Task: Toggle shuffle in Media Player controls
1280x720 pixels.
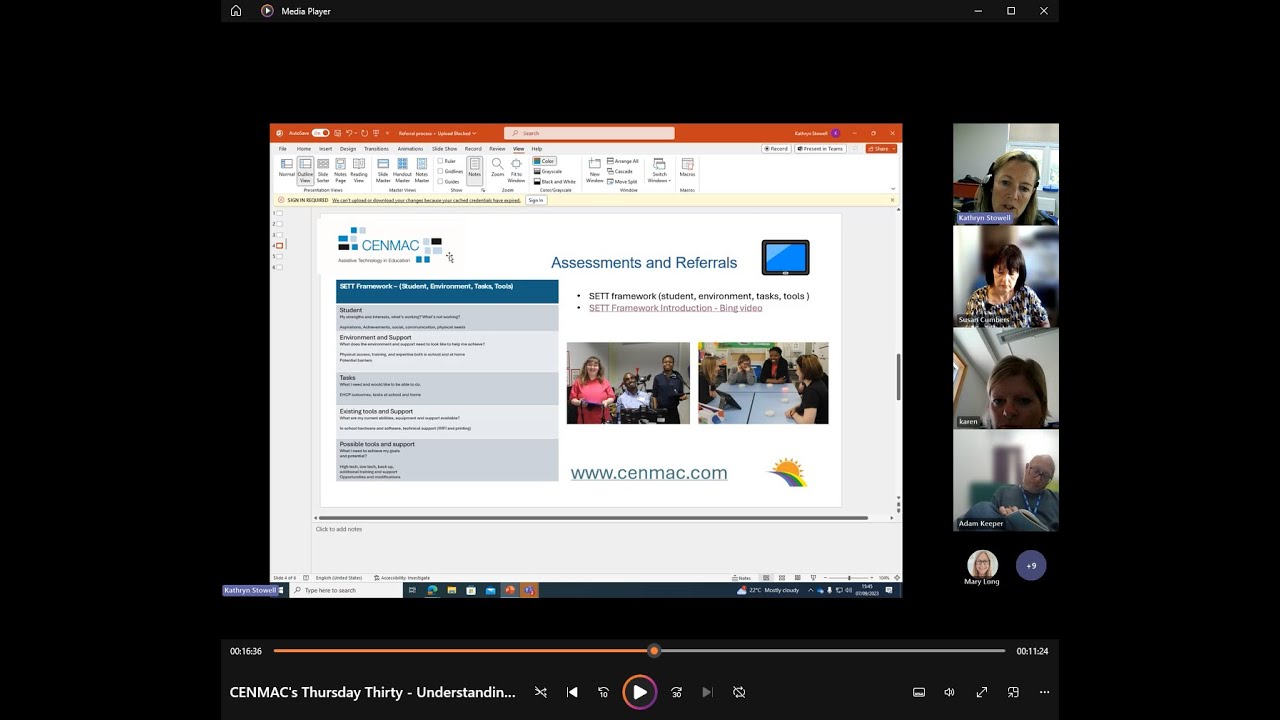Action: point(541,692)
